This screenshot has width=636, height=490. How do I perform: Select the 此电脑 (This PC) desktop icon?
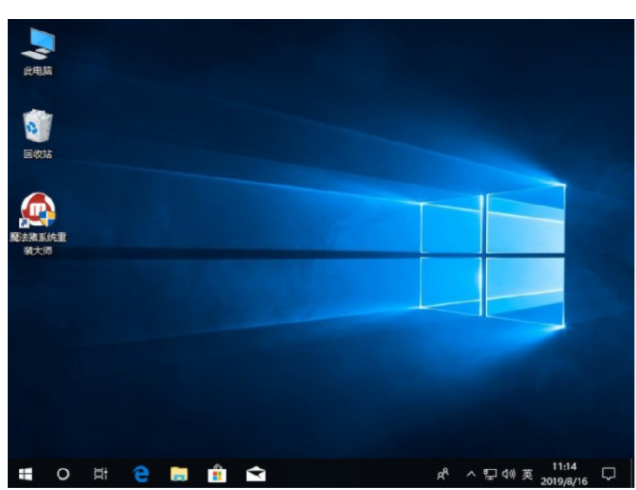[x=38, y=52]
